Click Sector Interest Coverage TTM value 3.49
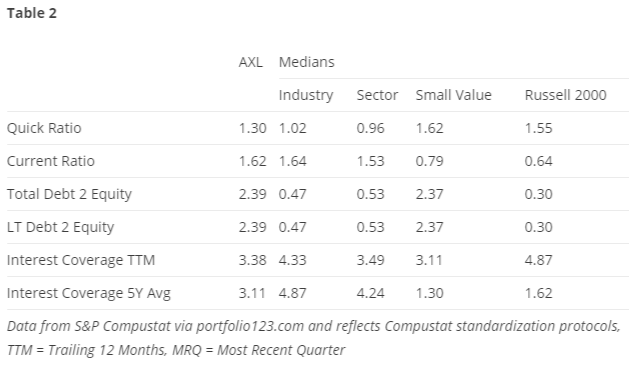The image size is (629, 365). [x=370, y=260]
